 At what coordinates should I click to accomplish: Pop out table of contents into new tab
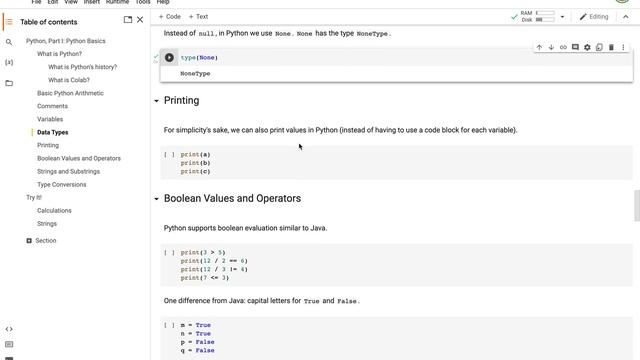(128, 20)
